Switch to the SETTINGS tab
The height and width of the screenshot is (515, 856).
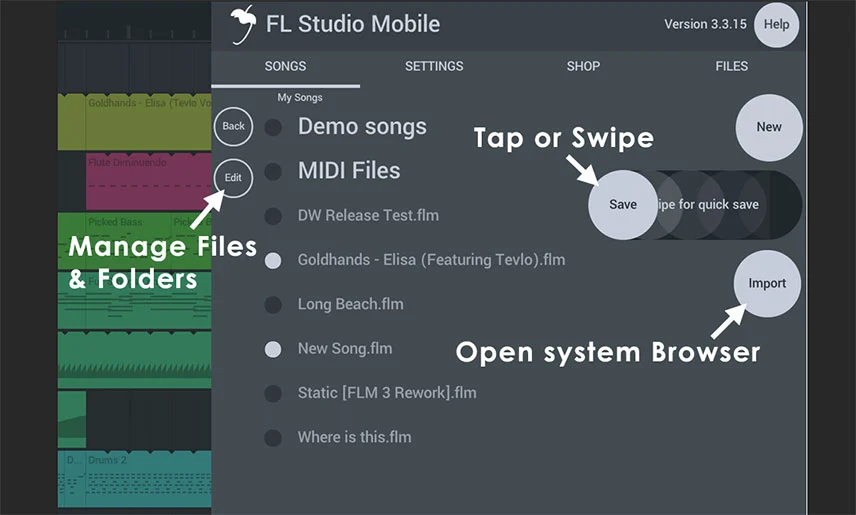[x=434, y=67]
